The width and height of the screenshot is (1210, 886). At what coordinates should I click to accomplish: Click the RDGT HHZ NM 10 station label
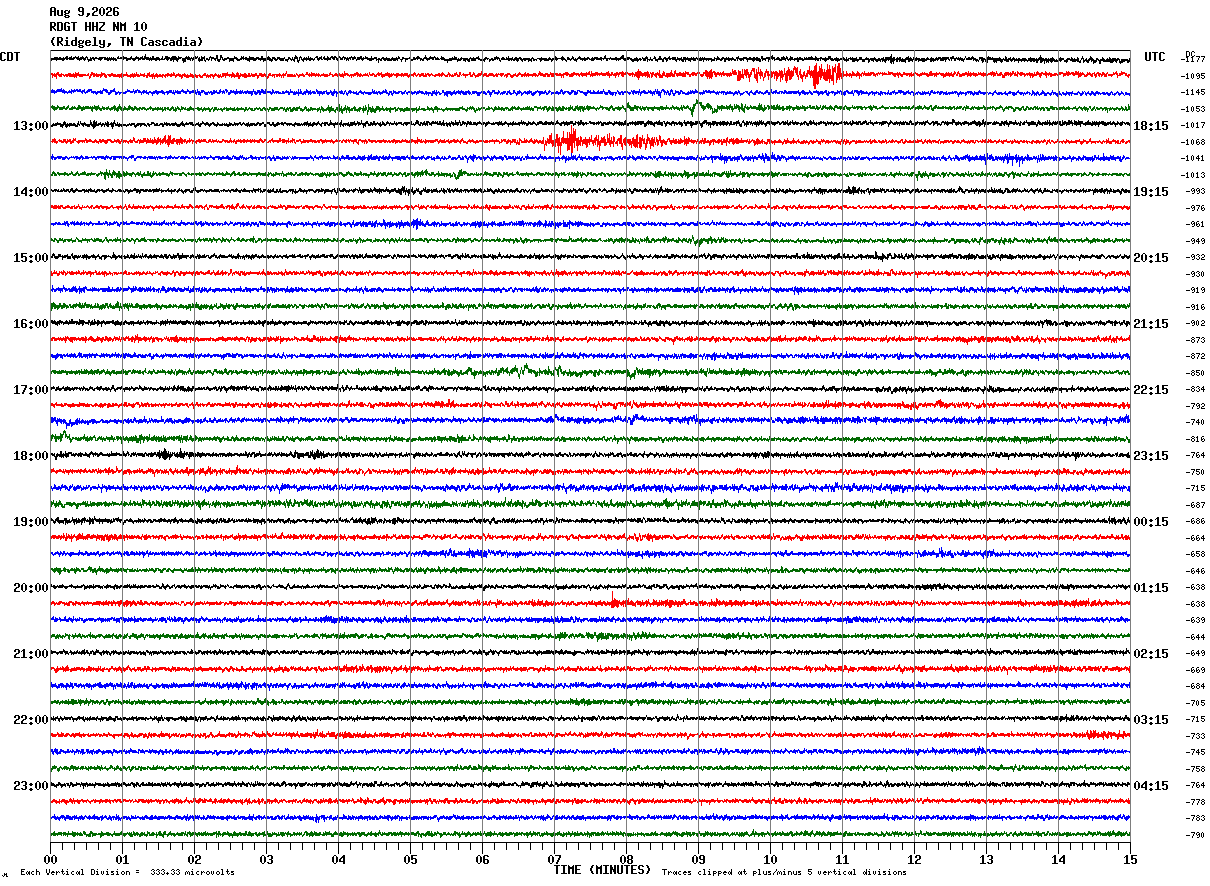tap(98, 27)
